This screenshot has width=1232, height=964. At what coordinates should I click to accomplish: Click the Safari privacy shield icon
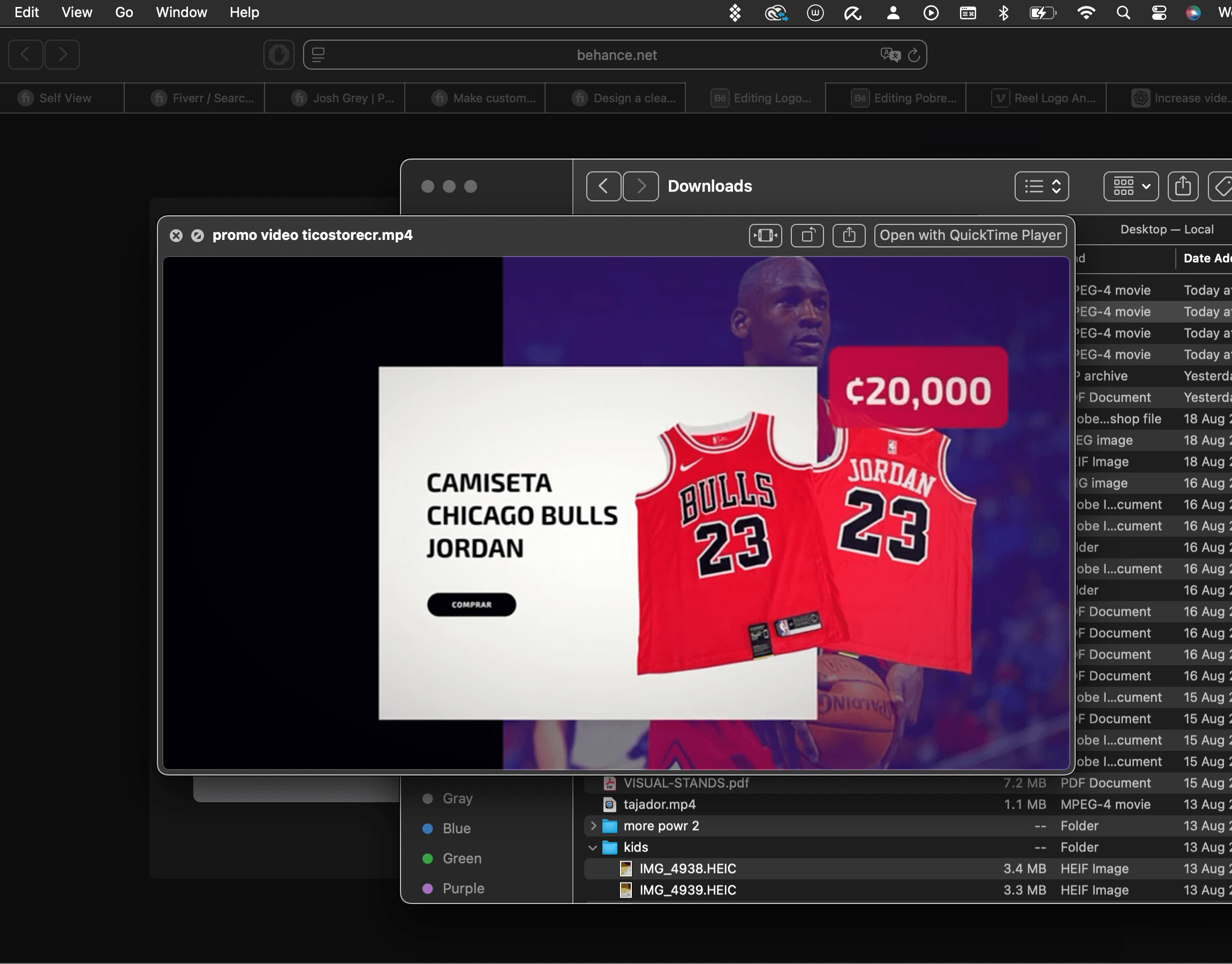[x=278, y=55]
